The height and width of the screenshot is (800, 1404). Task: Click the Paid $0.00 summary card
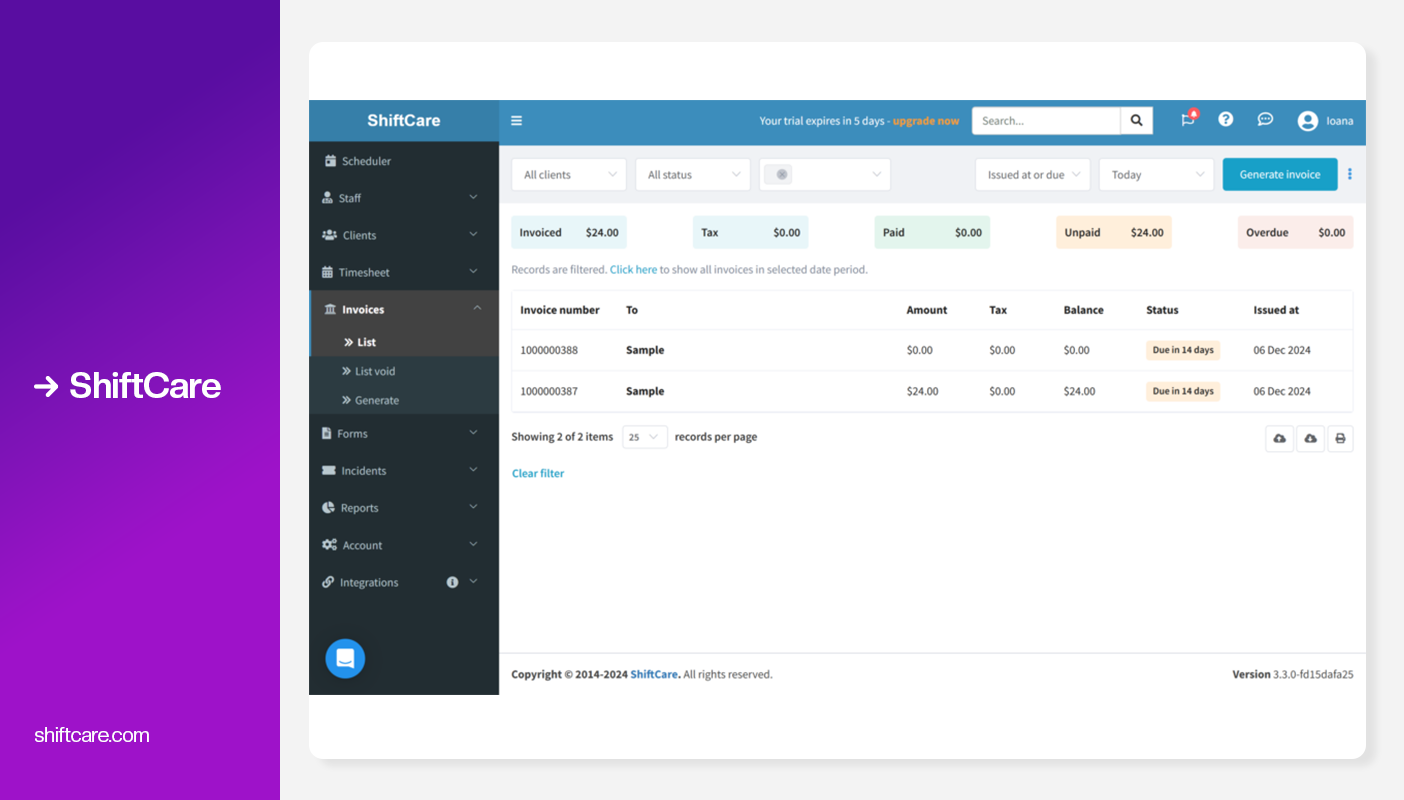pos(932,232)
